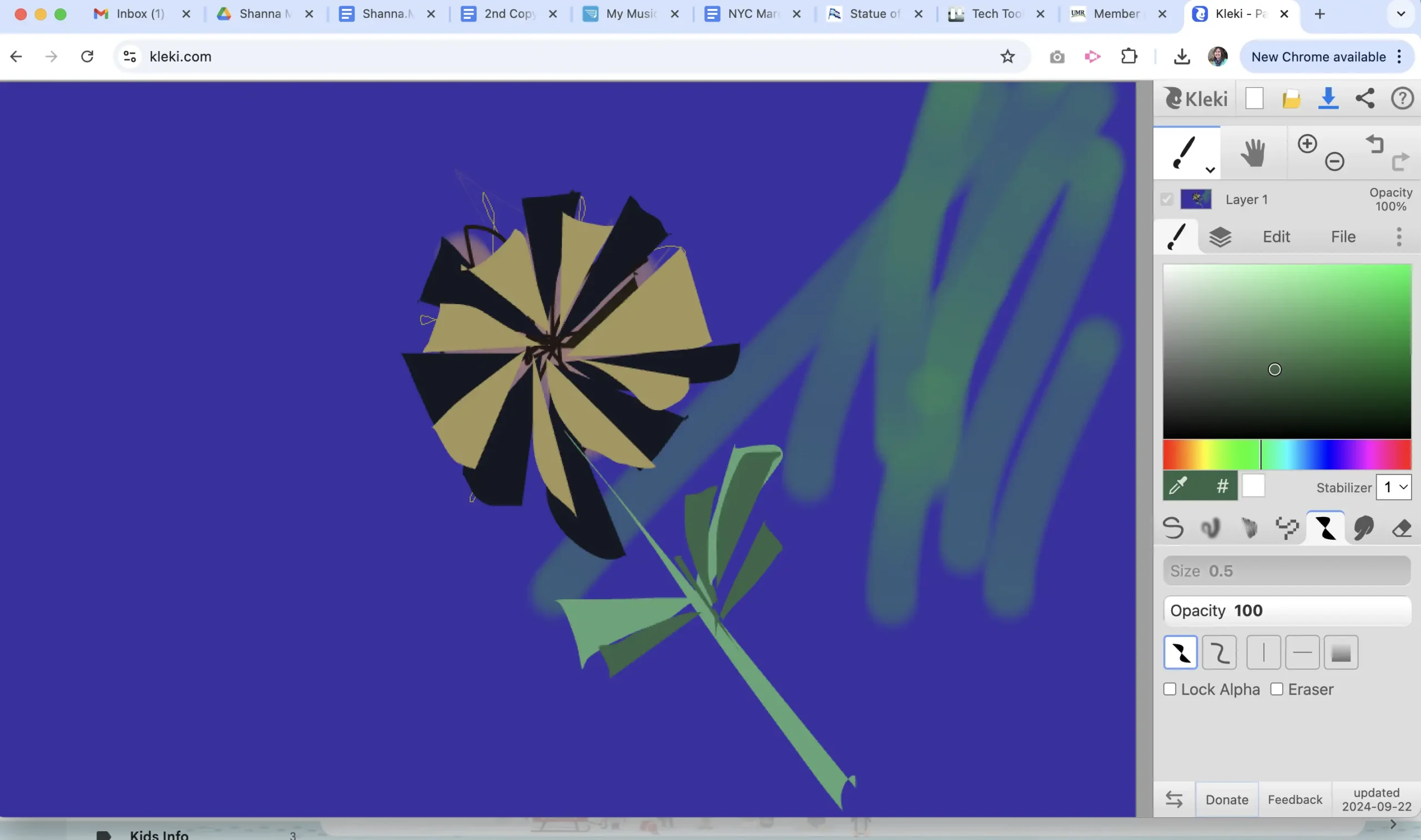Select the hand pan tool
This screenshot has height=840, width=1421.
[1253, 153]
